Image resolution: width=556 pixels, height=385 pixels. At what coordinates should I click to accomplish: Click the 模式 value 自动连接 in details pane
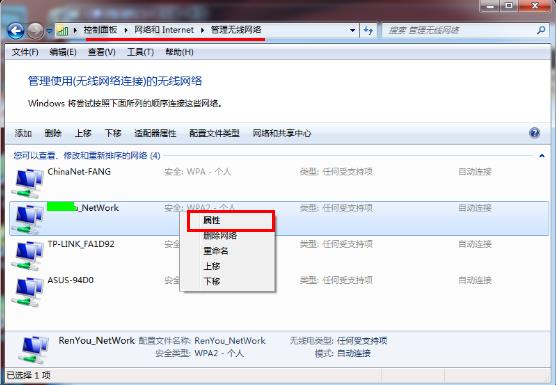354,353
